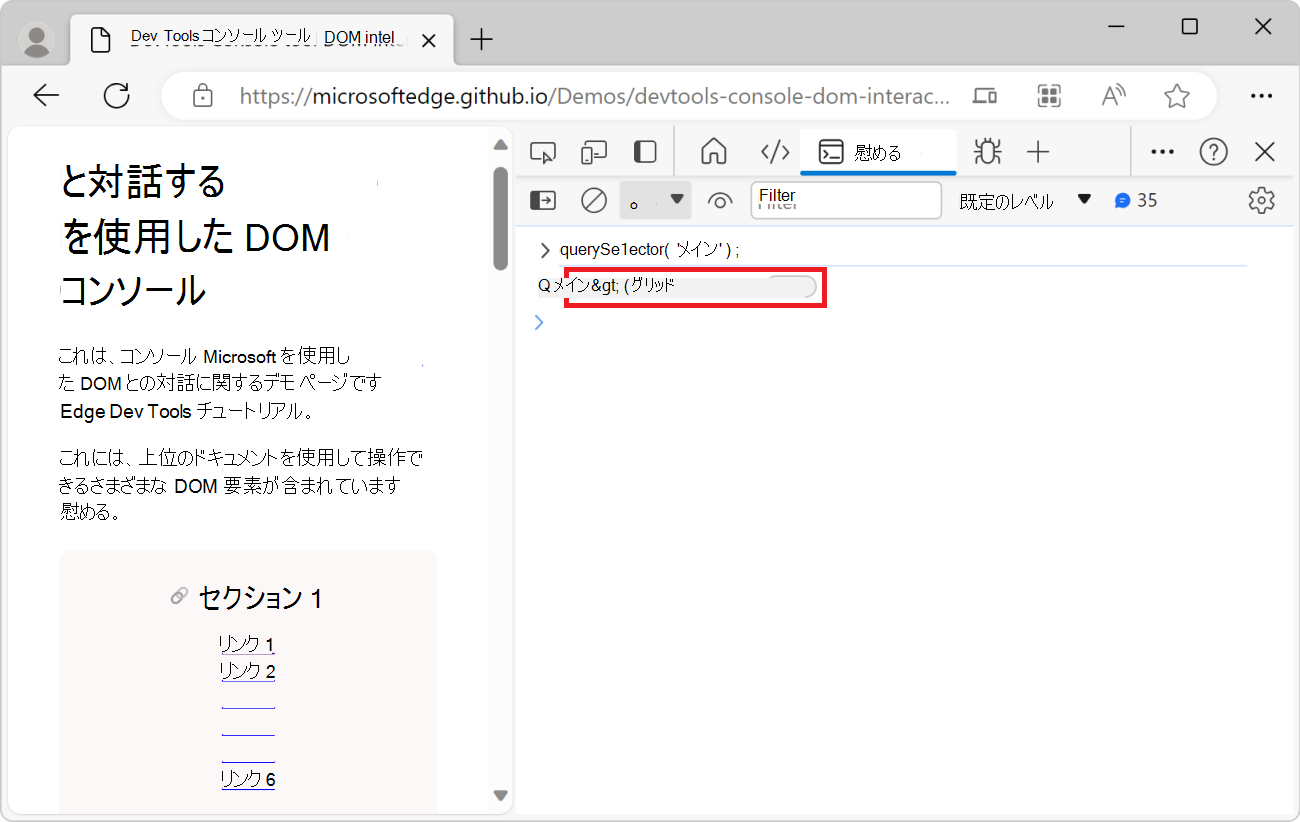This screenshot has width=1300, height=822.
Task: Open DevTools settings gear
Action: pos(1261,200)
